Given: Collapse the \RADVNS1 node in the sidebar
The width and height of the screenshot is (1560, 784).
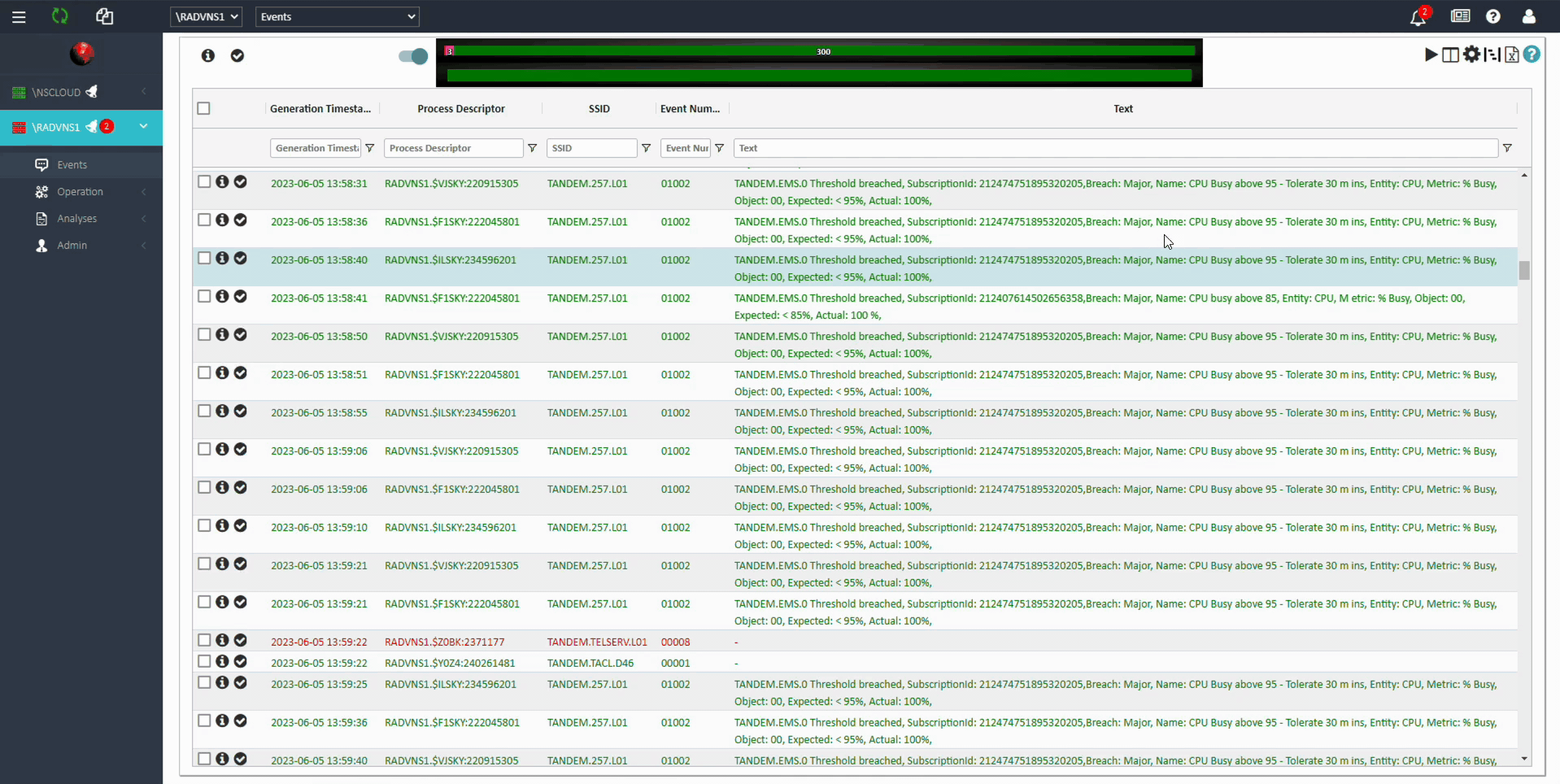Looking at the screenshot, I should pos(144,126).
